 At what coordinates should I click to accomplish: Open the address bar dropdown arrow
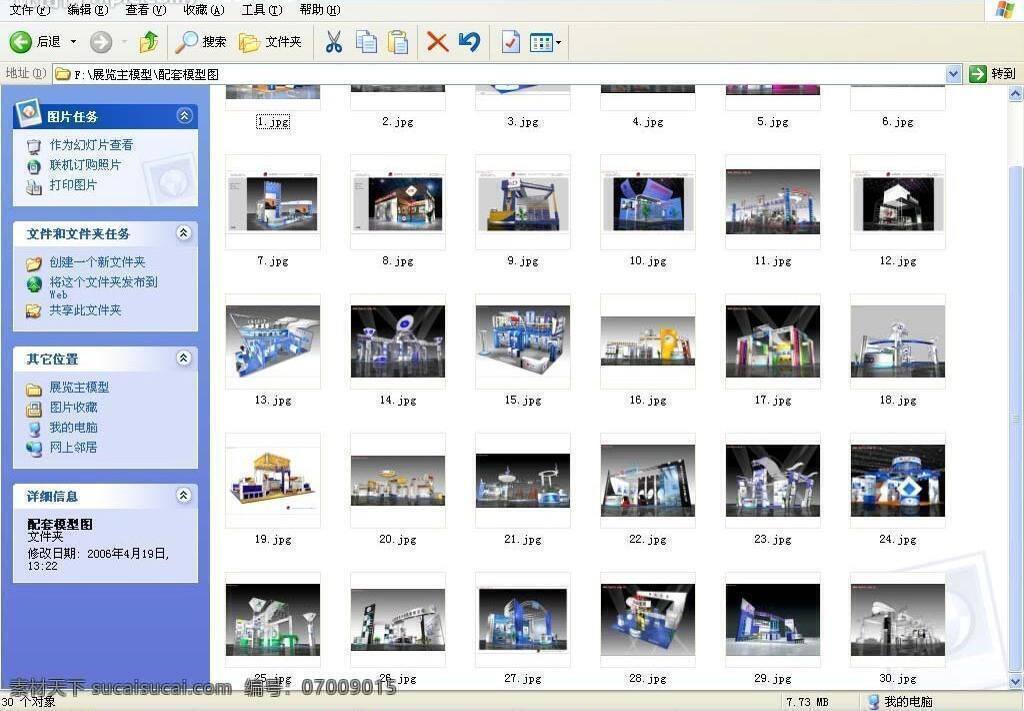[953, 74]
